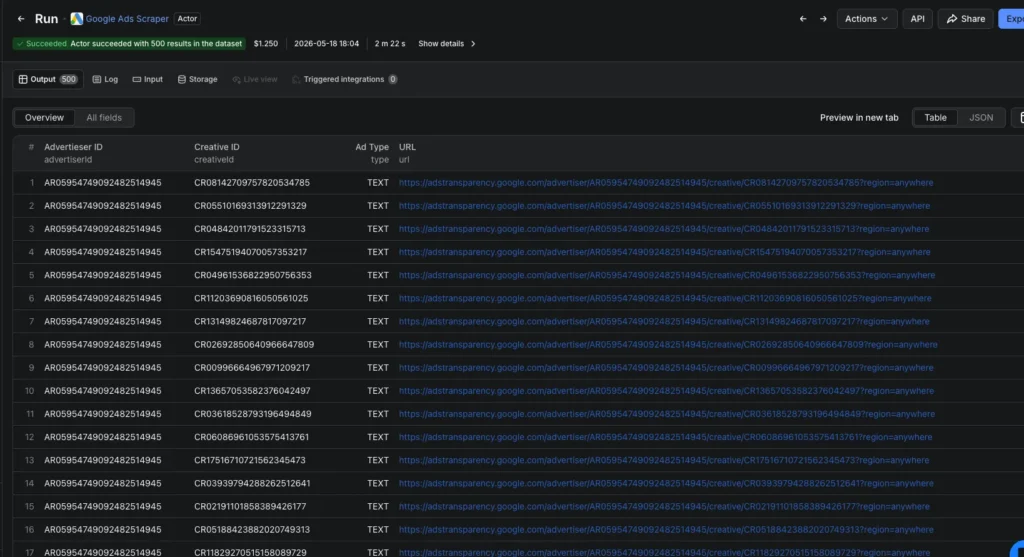Select creative ID CR05188423882020749313 cell
This screenshot has height=557, width=1024.
[251, 530]
